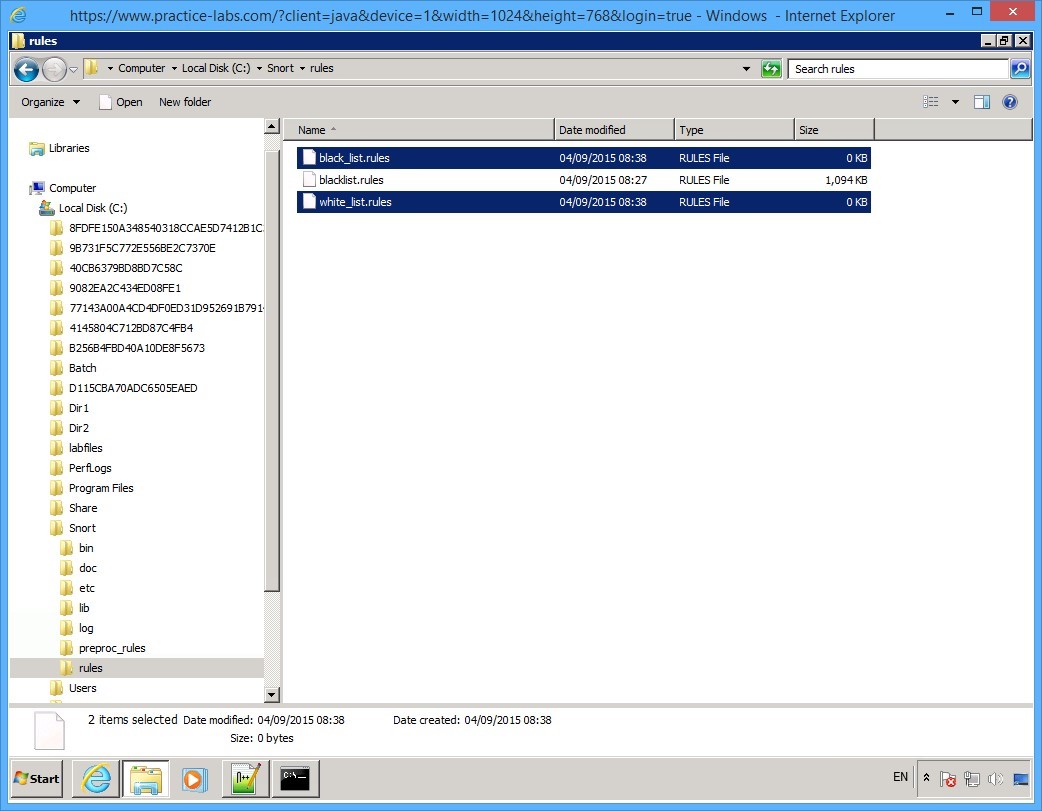Open the Start menu
Image resolution: width=1042 pixels, height=811 pixels.
pyautogui.click(x=35, y=779)
